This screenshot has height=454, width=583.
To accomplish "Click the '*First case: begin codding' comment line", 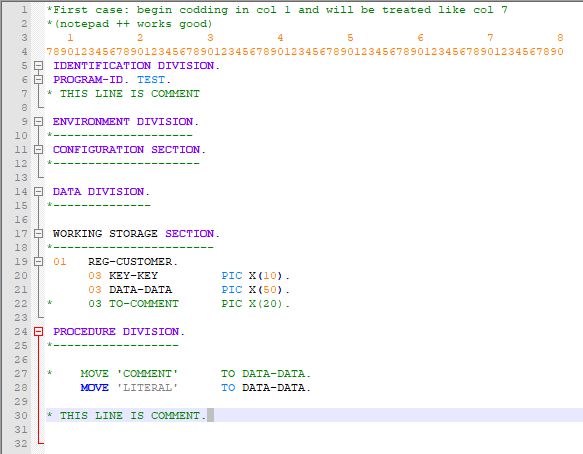I will [277, 10].
